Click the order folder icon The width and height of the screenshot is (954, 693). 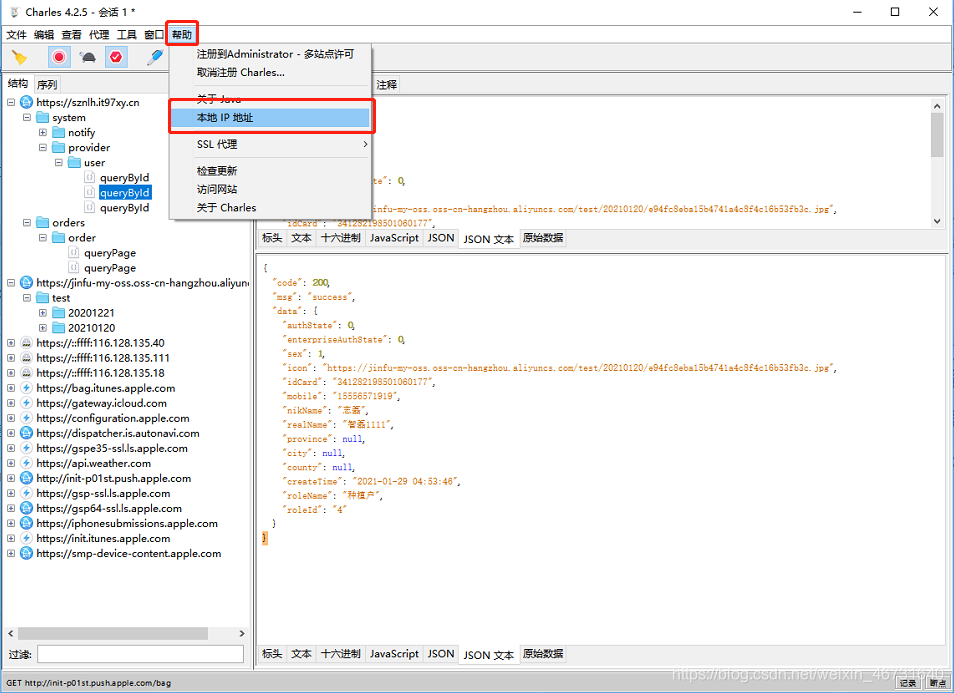tap(58, 237)
